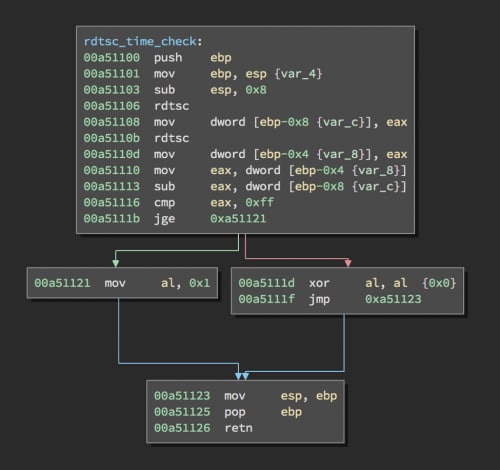The image size is (500, 470).
Task: Follow the jge target 0xa51121
Action: 238,219
